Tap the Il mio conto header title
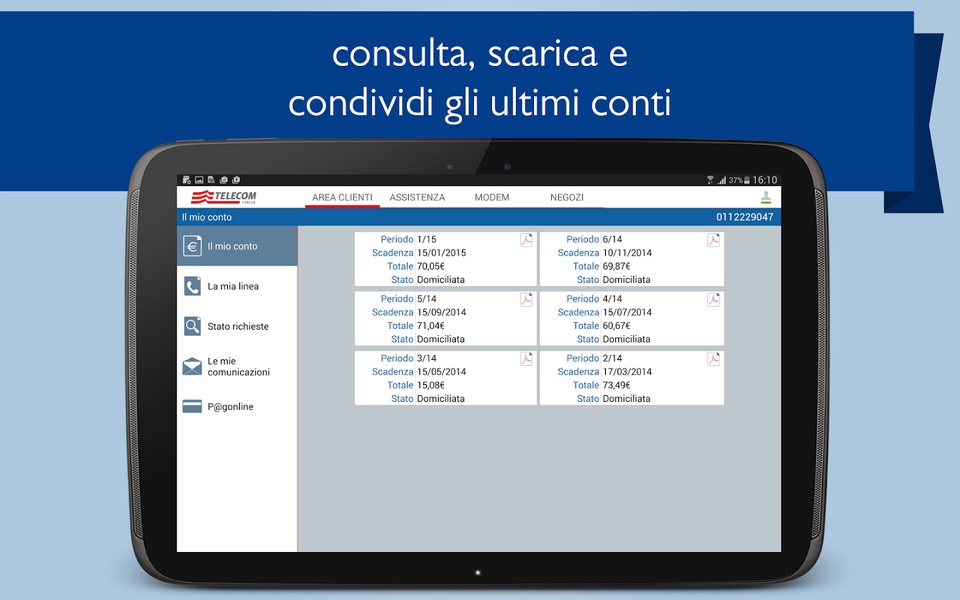This screenshot has width=960, height=600. [x=206, y=217]
